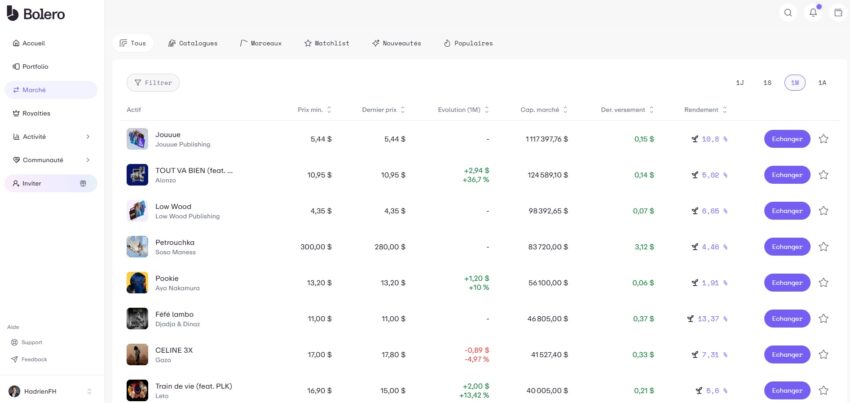
Task: Select the 1S time range
Action: pyautogui.click(x=767, y=83)
